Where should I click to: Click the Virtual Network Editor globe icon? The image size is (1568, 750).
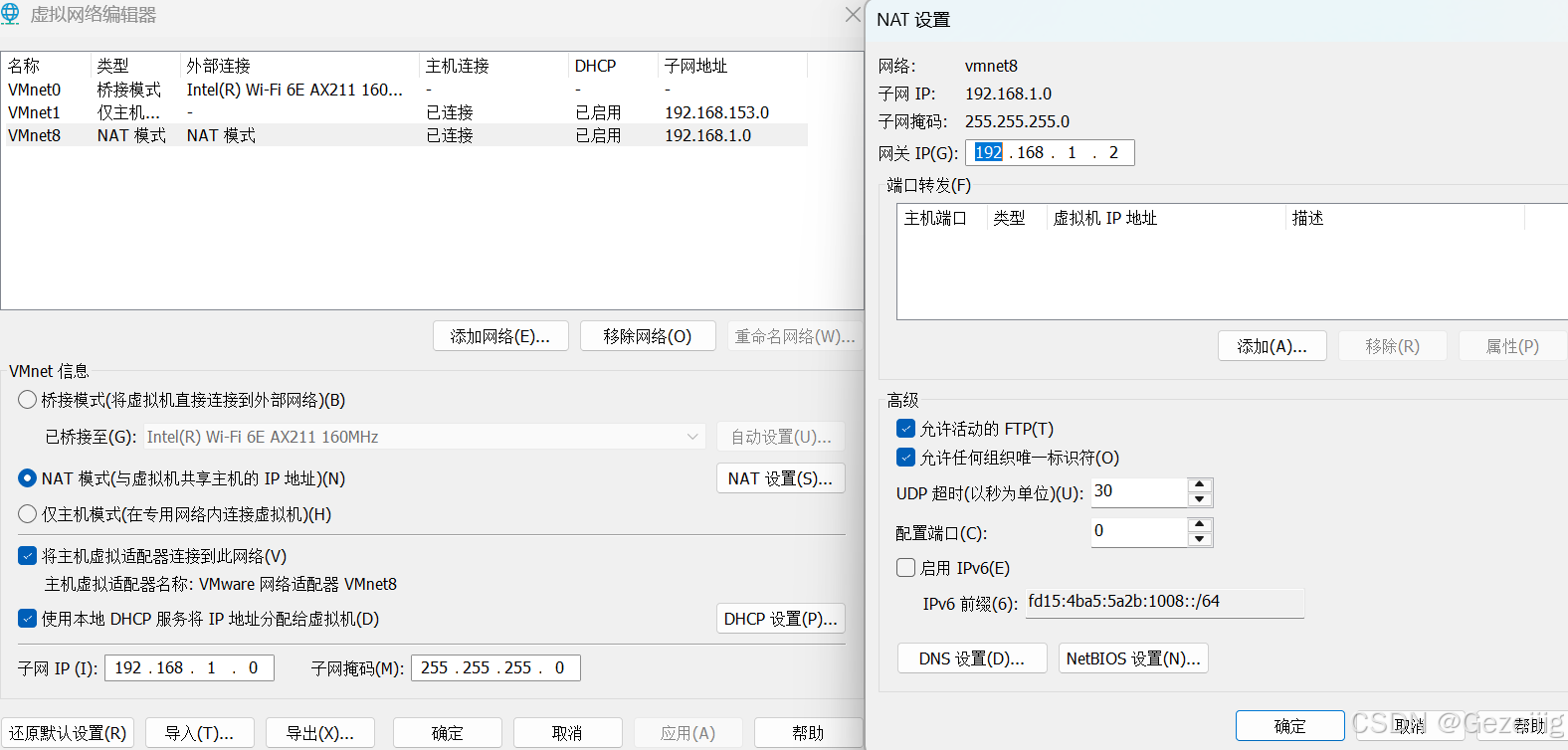click(10, 14)
